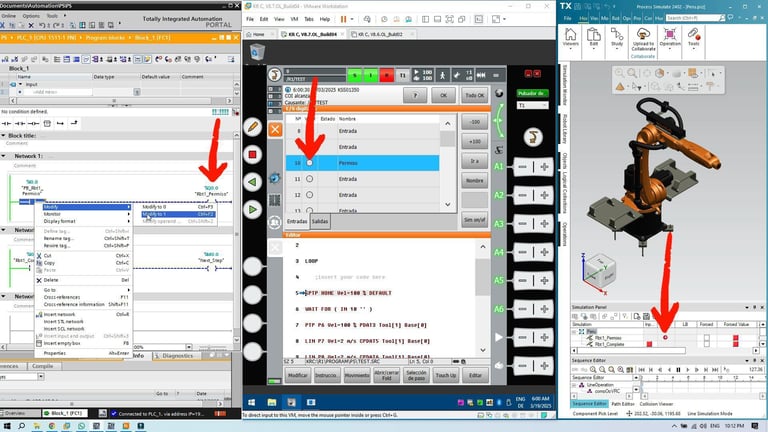Toggle Forced checkbox for Rbt1_Permiso signal
This screenshot has width=768, height=432.
[706, 337]
